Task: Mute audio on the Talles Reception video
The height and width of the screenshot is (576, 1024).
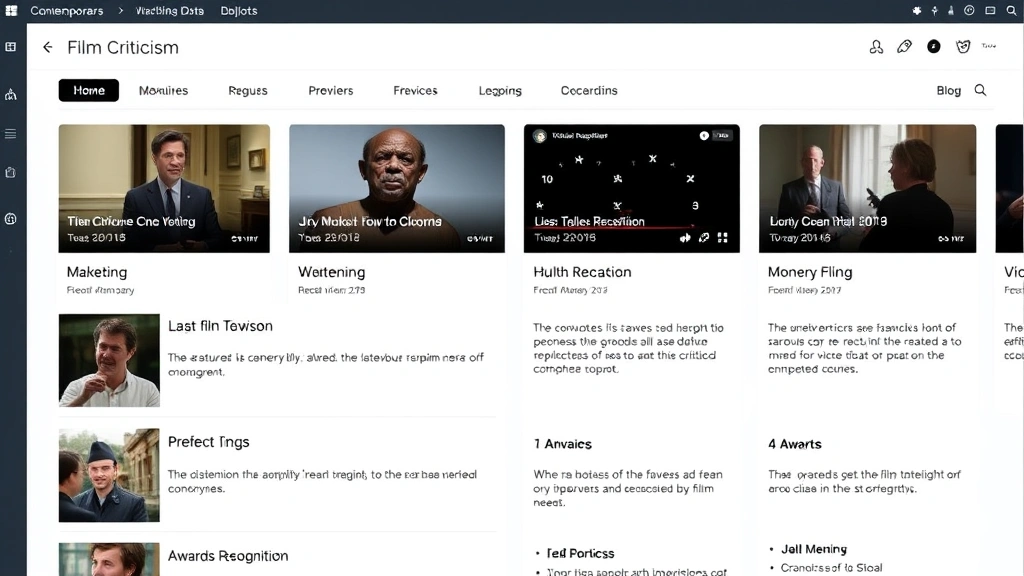Action: [685, 237]
